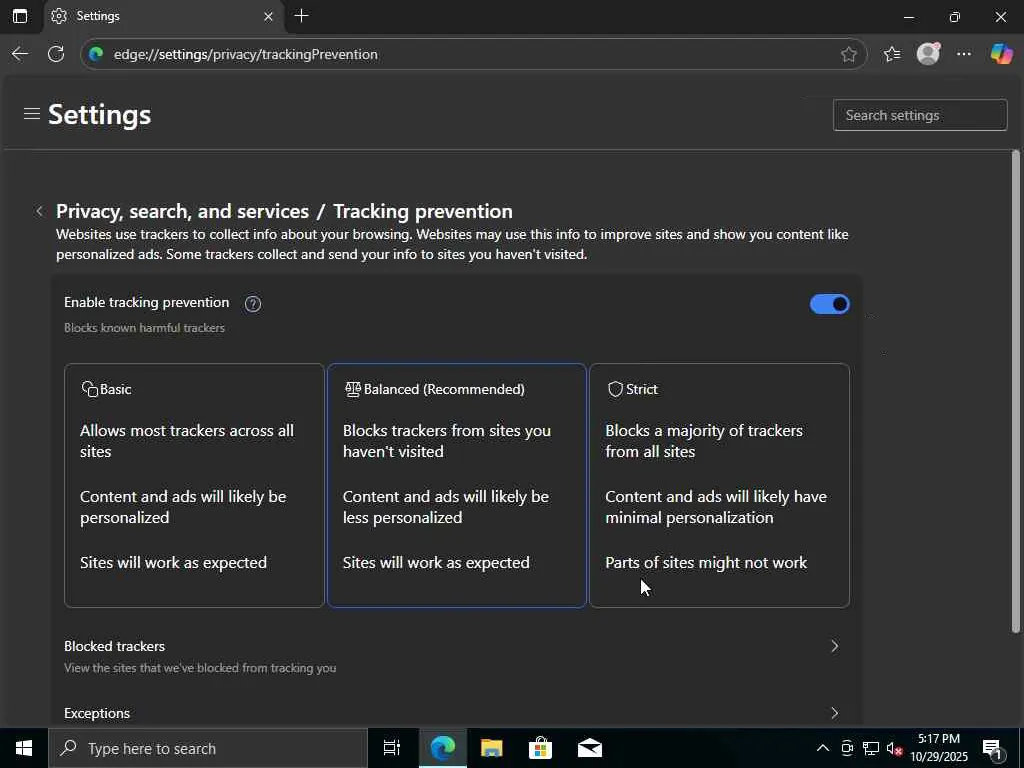Select the Balanced (Recommended) card
The width and height of the screenshot is (1024, 768).
pos(456,485)
